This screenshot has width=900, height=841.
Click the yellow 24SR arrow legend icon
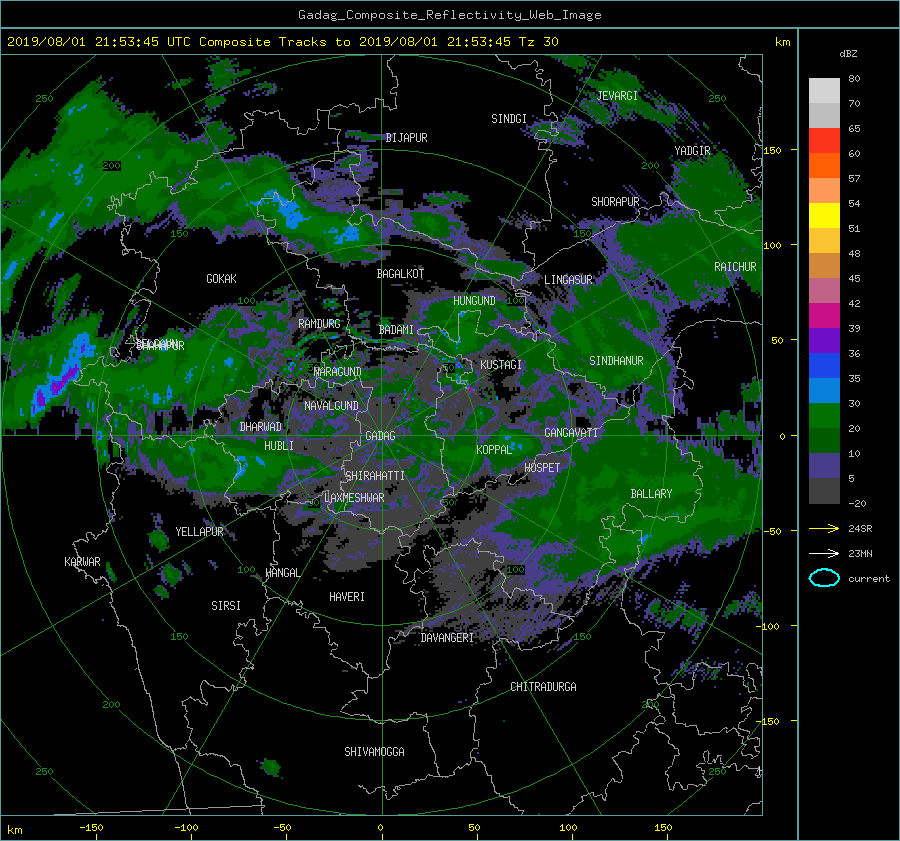pyautogui.click(x=824, y=528)
